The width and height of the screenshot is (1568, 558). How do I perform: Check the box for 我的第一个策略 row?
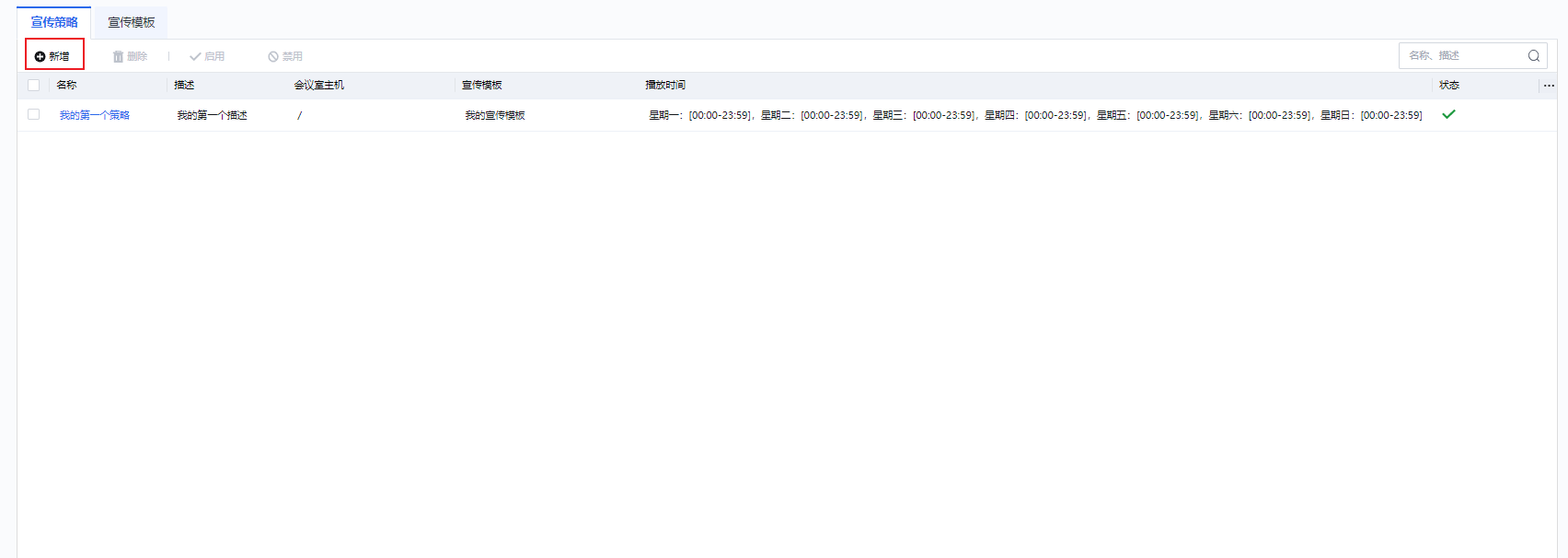coord(34,114)
